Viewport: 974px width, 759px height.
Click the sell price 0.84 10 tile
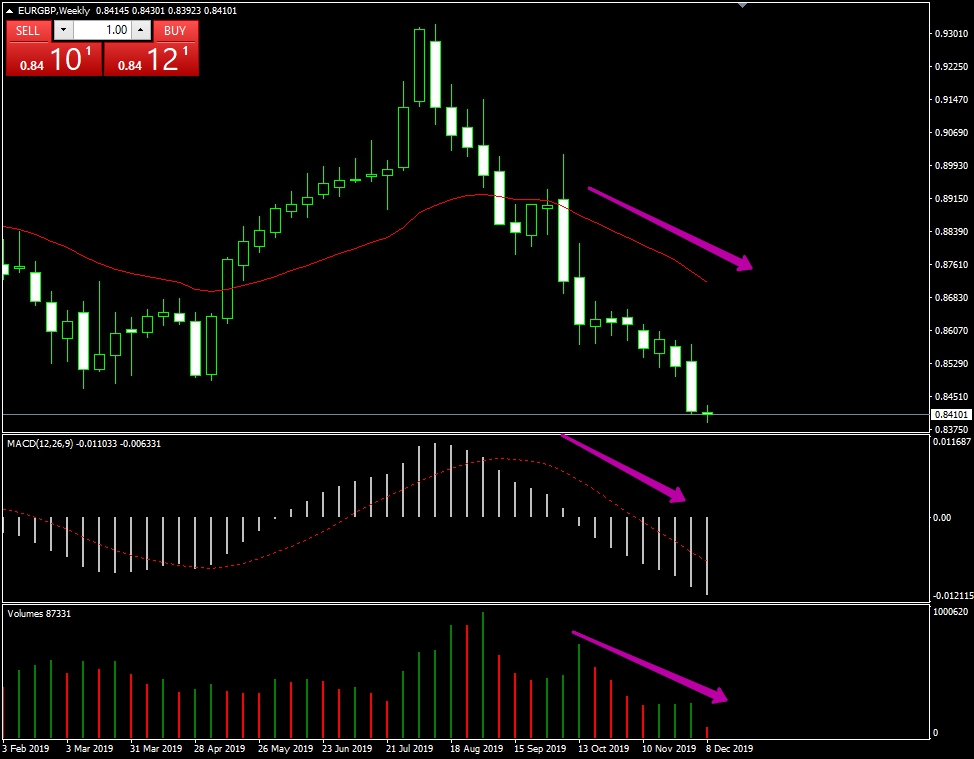point(53,60)
